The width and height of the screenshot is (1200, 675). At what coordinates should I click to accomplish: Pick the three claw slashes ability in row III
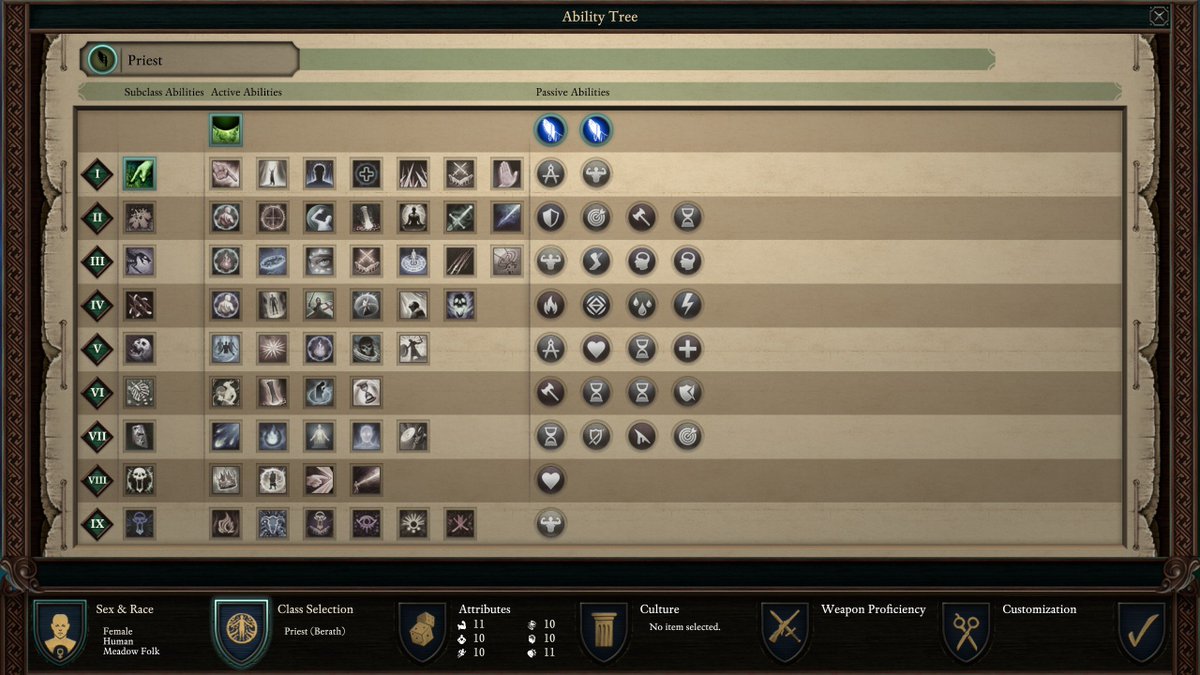460,261
